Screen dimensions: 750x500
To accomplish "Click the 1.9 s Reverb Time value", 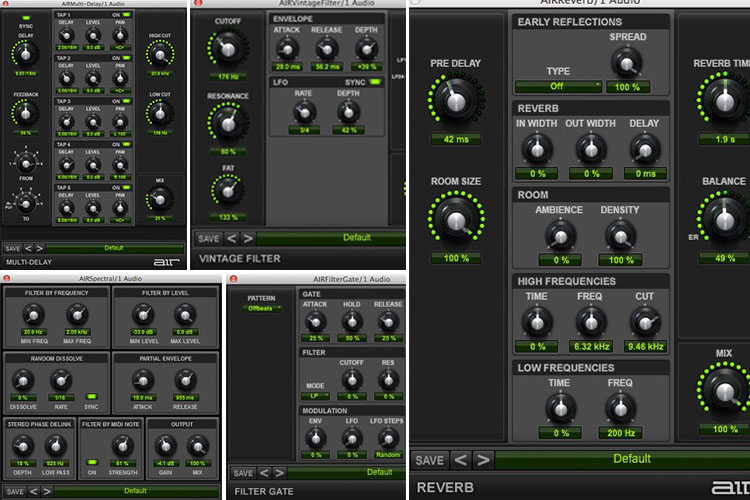I will (725, 139).
